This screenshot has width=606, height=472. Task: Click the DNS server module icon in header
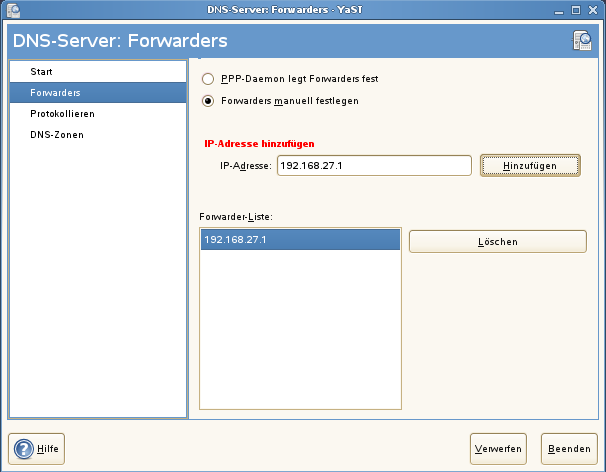tap(582, 41)
